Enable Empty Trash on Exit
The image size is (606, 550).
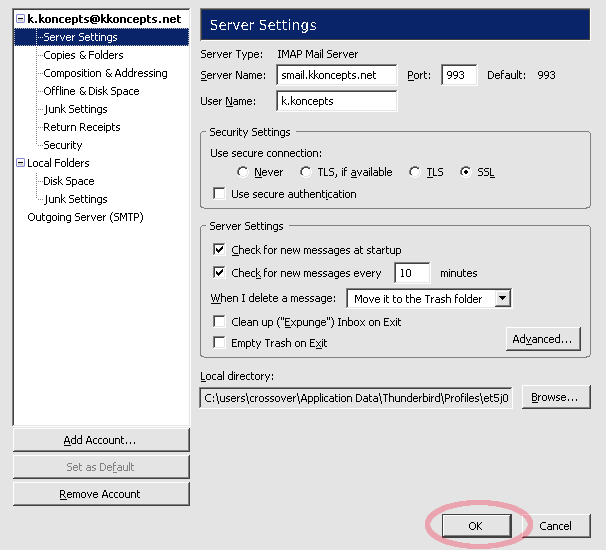(219, 342)
